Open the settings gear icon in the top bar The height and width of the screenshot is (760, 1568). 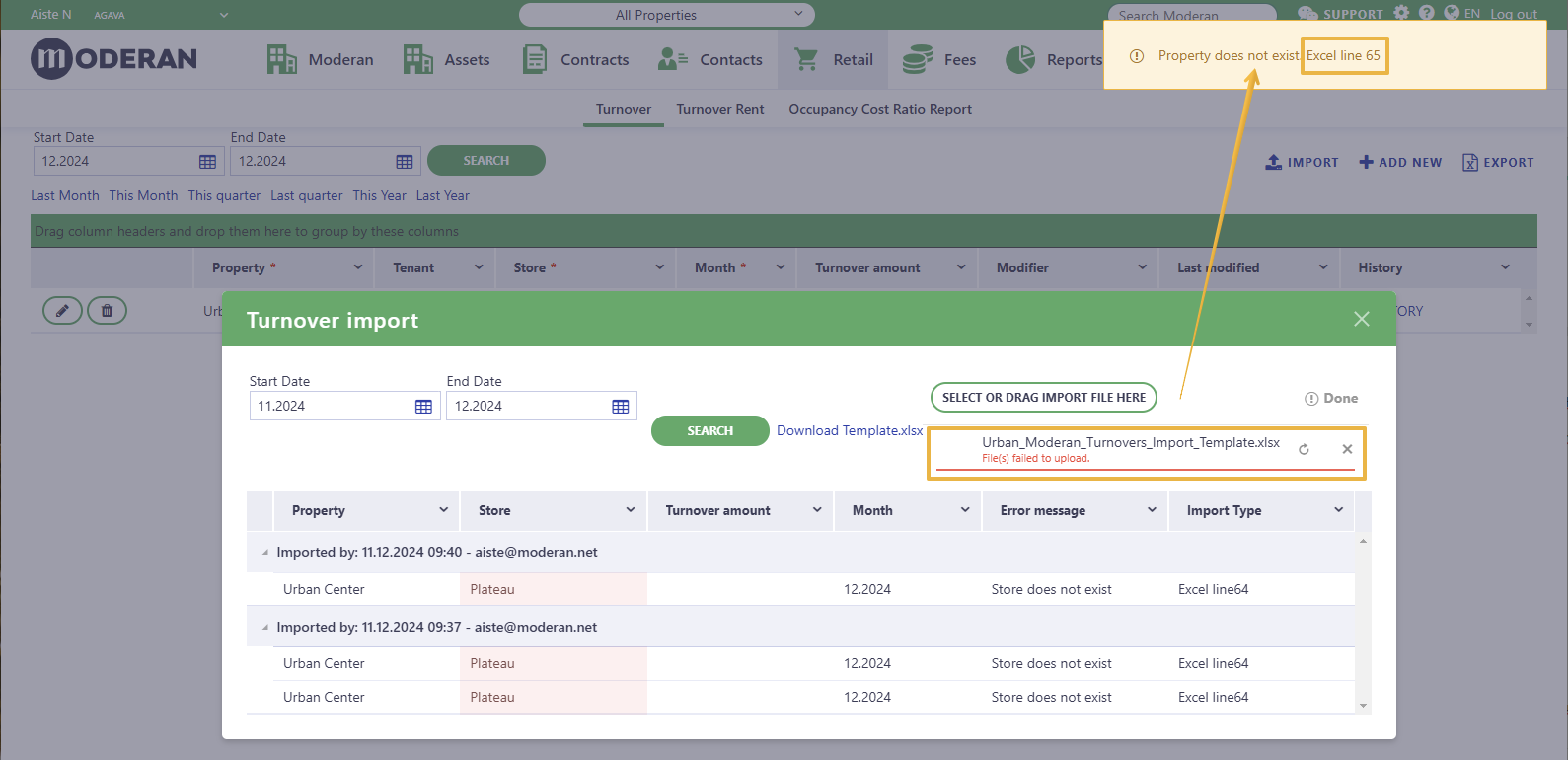click(x=1401, y=13)
